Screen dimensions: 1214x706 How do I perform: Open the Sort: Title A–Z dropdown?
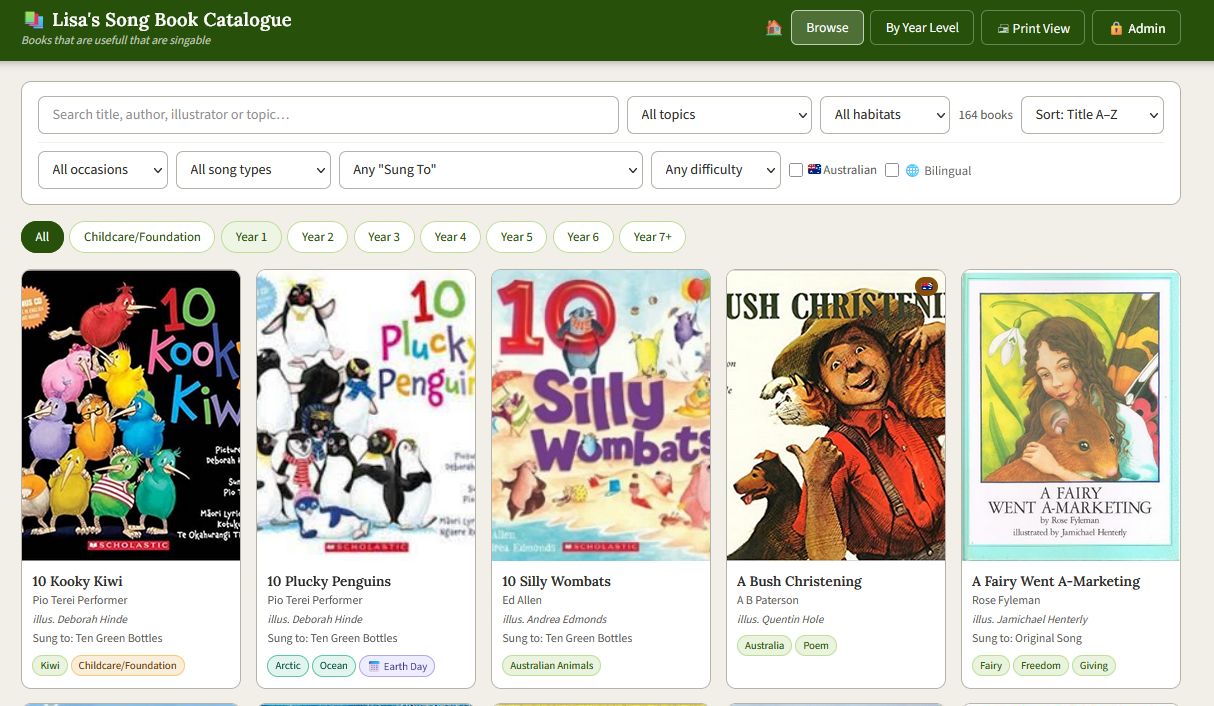1092,115
